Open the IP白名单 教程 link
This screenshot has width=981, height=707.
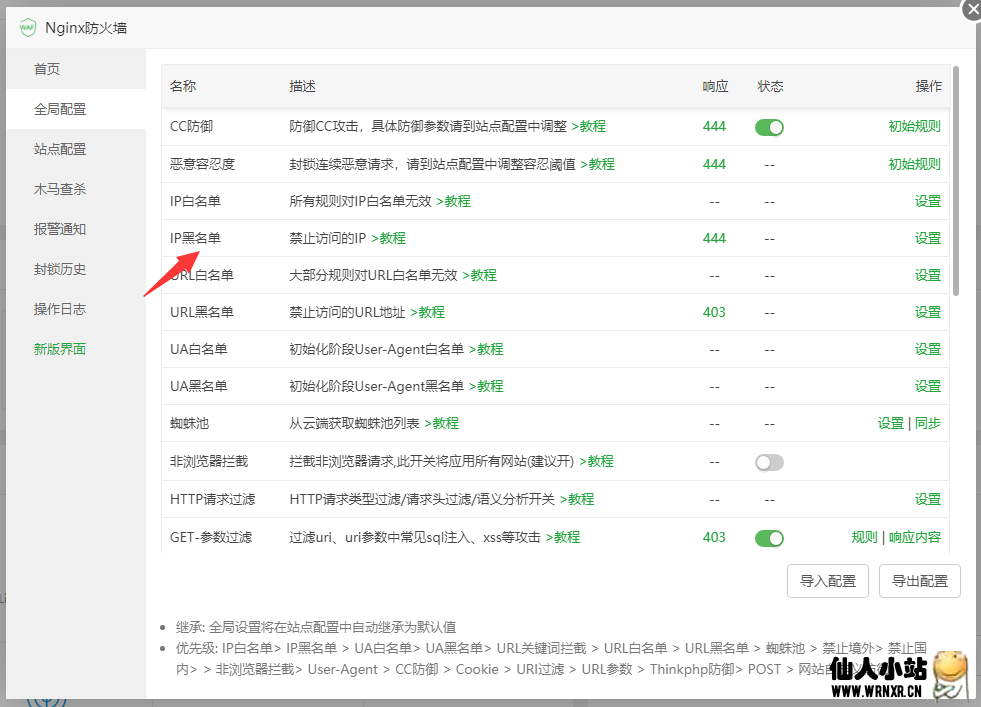coord(454,201)
